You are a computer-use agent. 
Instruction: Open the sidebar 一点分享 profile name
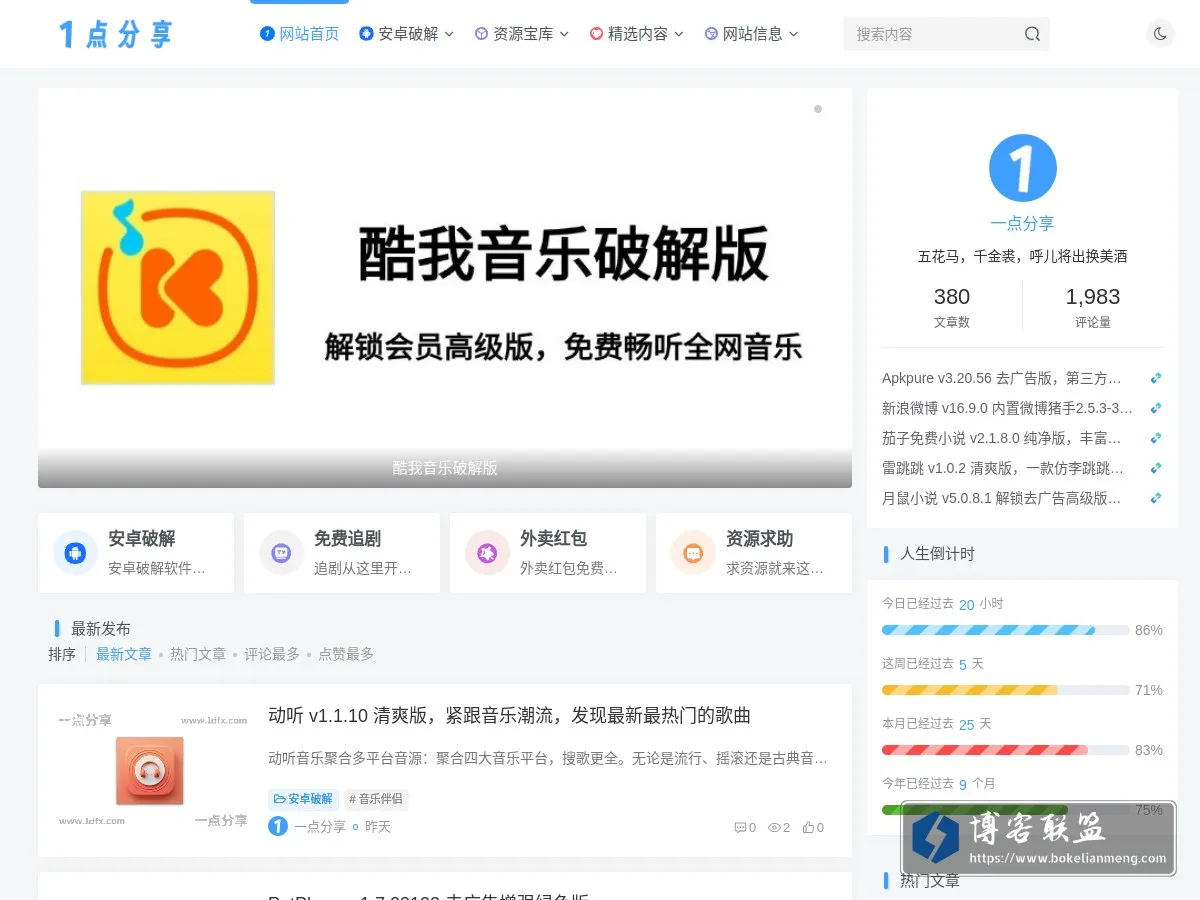click(x=1022, y=223)
